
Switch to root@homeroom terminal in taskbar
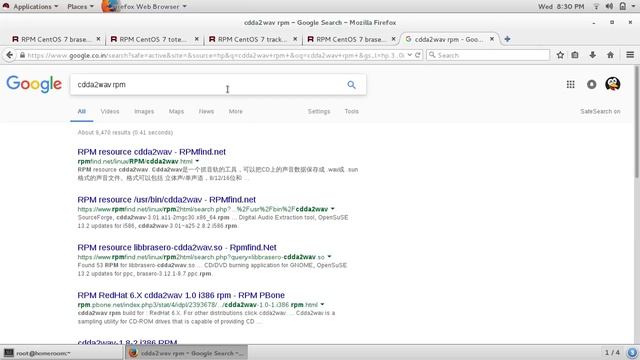[x=62, y=353]
